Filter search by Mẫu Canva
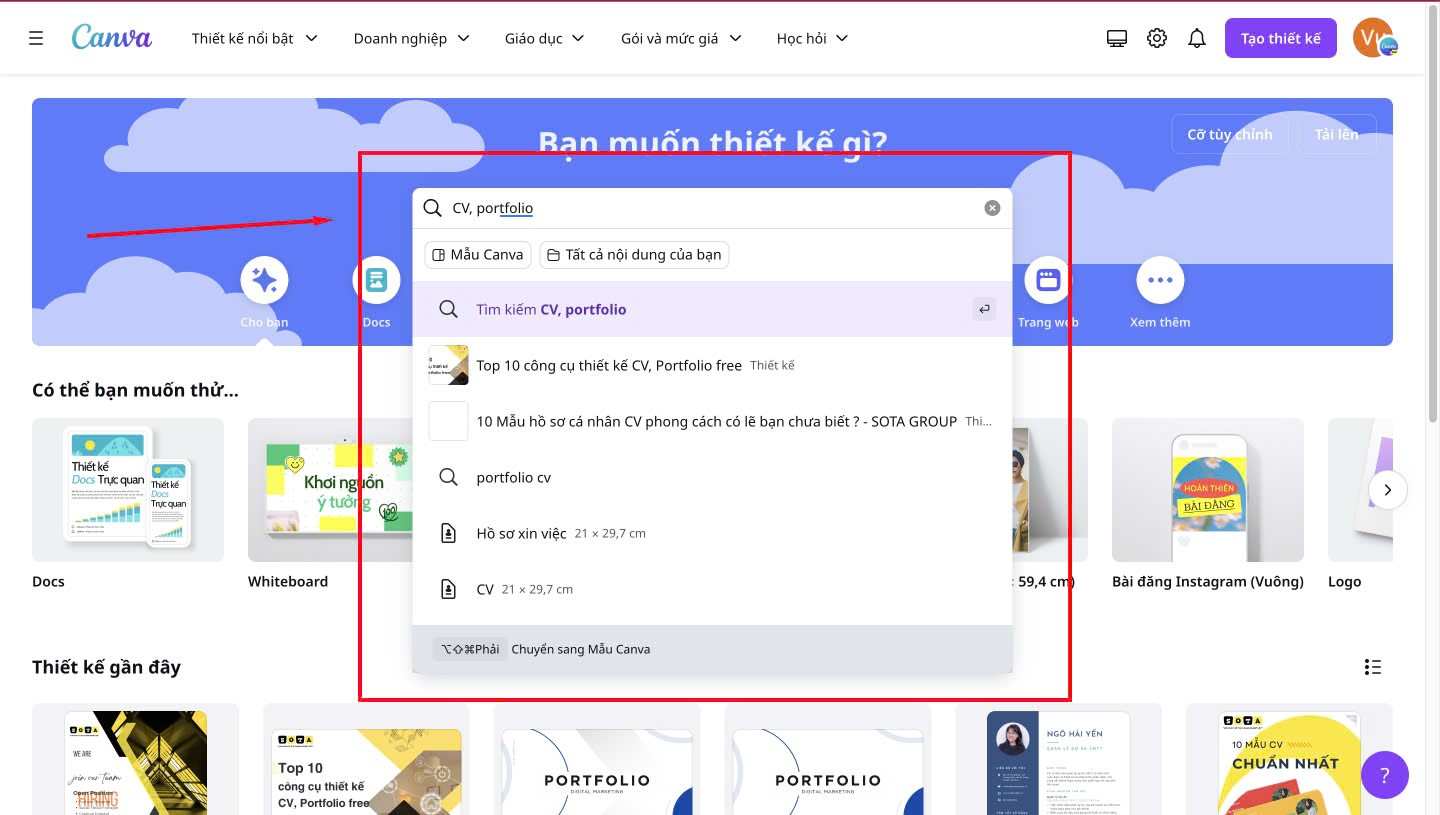This screenshot has width=1440, height=815. [478, 255]
